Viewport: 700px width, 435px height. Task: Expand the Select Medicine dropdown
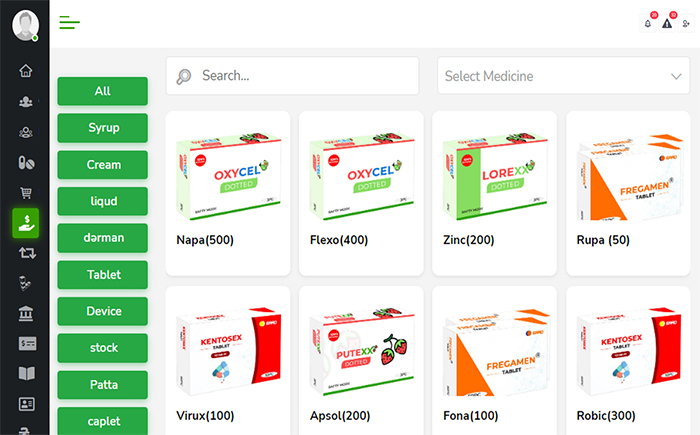[564, 76]
